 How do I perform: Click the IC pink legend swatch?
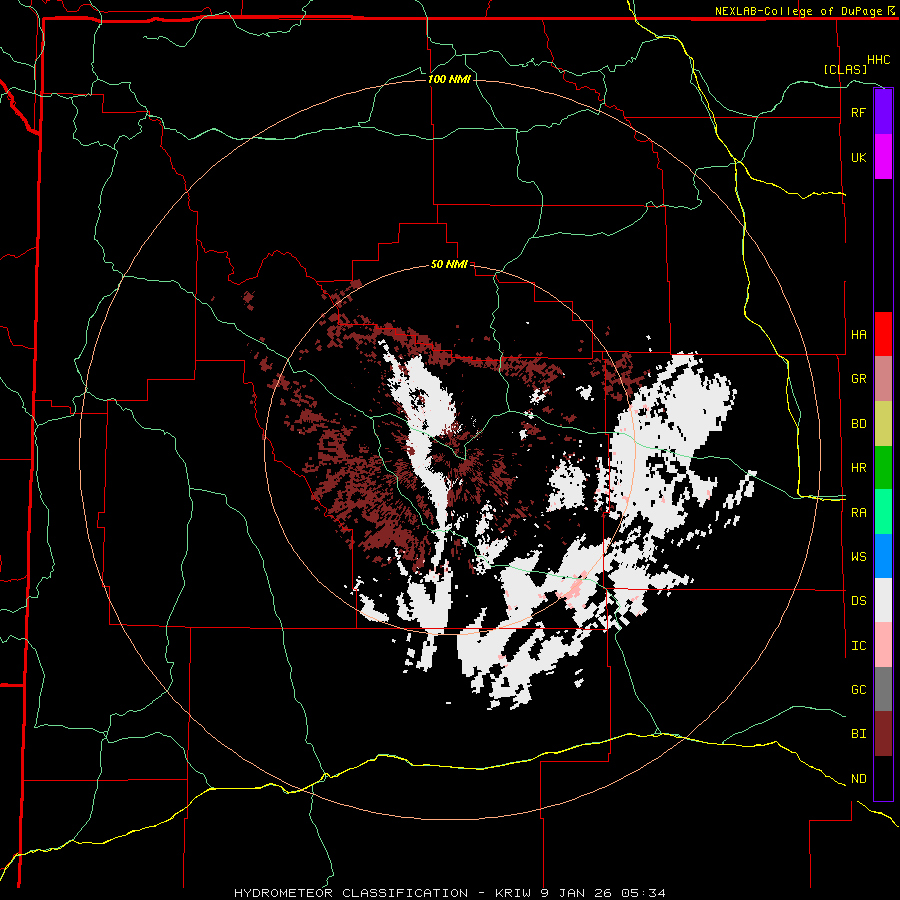pyautogui.click(x=883, y=645)
